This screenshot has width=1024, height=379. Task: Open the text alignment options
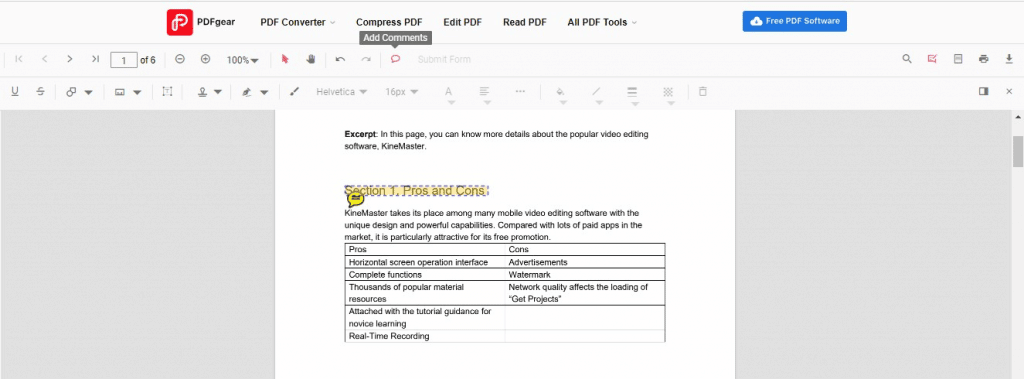pyautogui.click(x=485, y=94)
